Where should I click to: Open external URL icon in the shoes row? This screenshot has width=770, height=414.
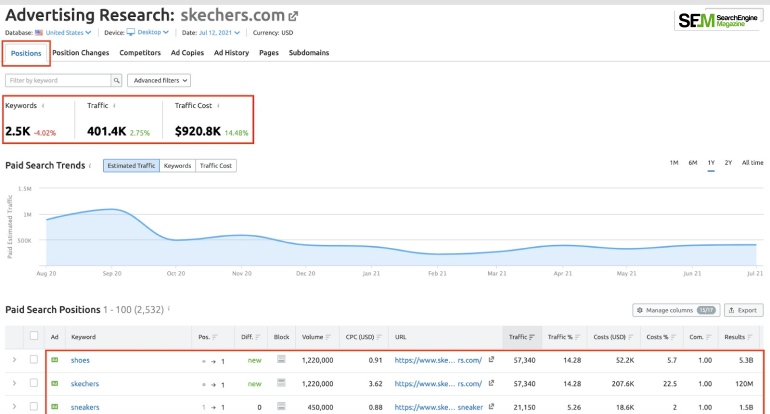tap(491, 359)
